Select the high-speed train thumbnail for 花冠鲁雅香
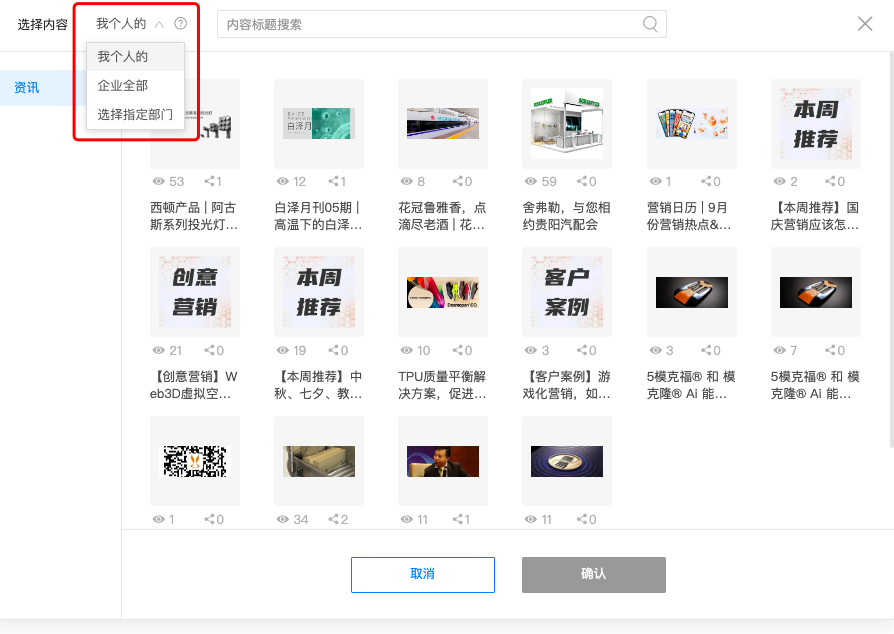This screenshot has width=894, height=634. (443, 123)
